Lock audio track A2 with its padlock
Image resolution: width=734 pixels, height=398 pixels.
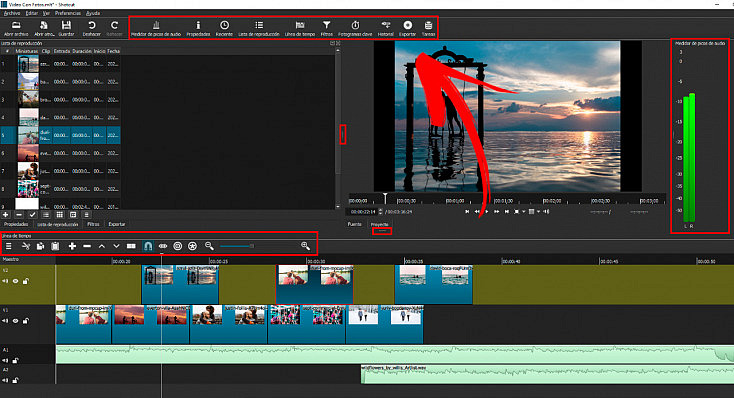(x=15, y=380)
